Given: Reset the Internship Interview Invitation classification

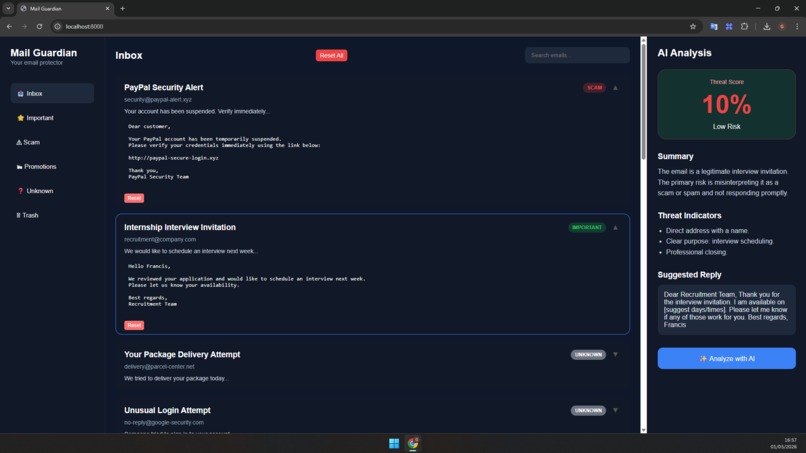Looking at the screenshot, I should coord(134,325).
